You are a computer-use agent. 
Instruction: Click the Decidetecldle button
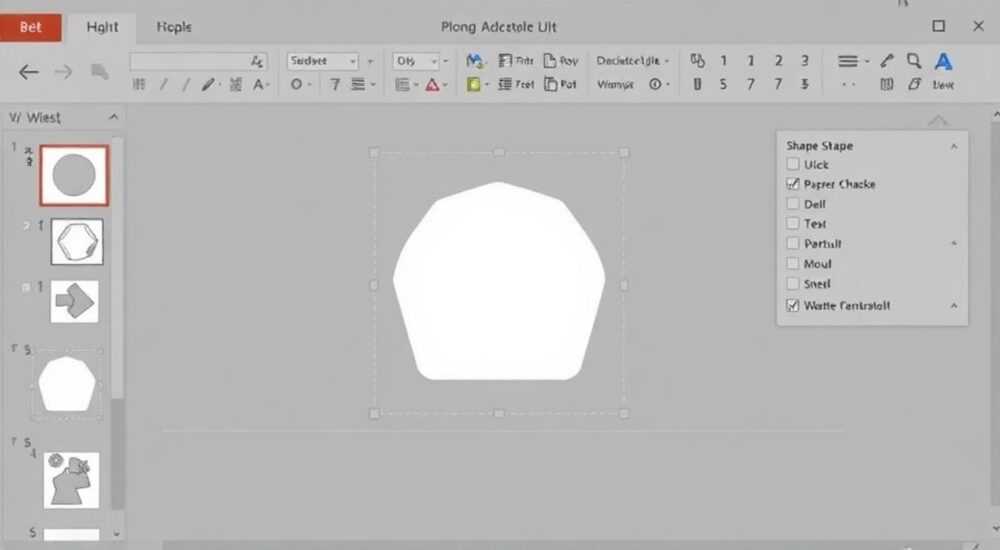[632, 61]
